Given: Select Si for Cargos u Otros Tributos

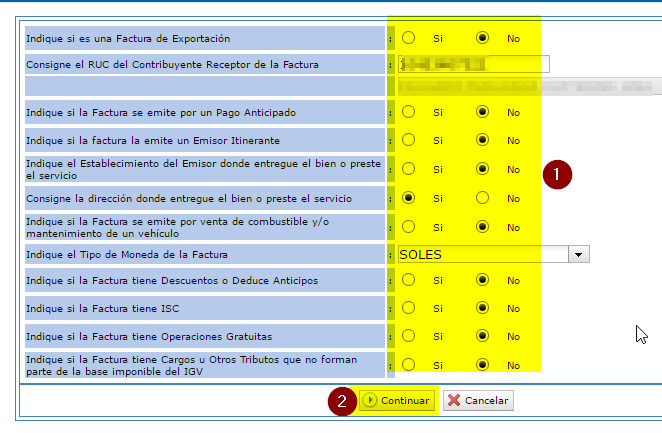Looking at the screenshot, I should click(x=409, y=365).
